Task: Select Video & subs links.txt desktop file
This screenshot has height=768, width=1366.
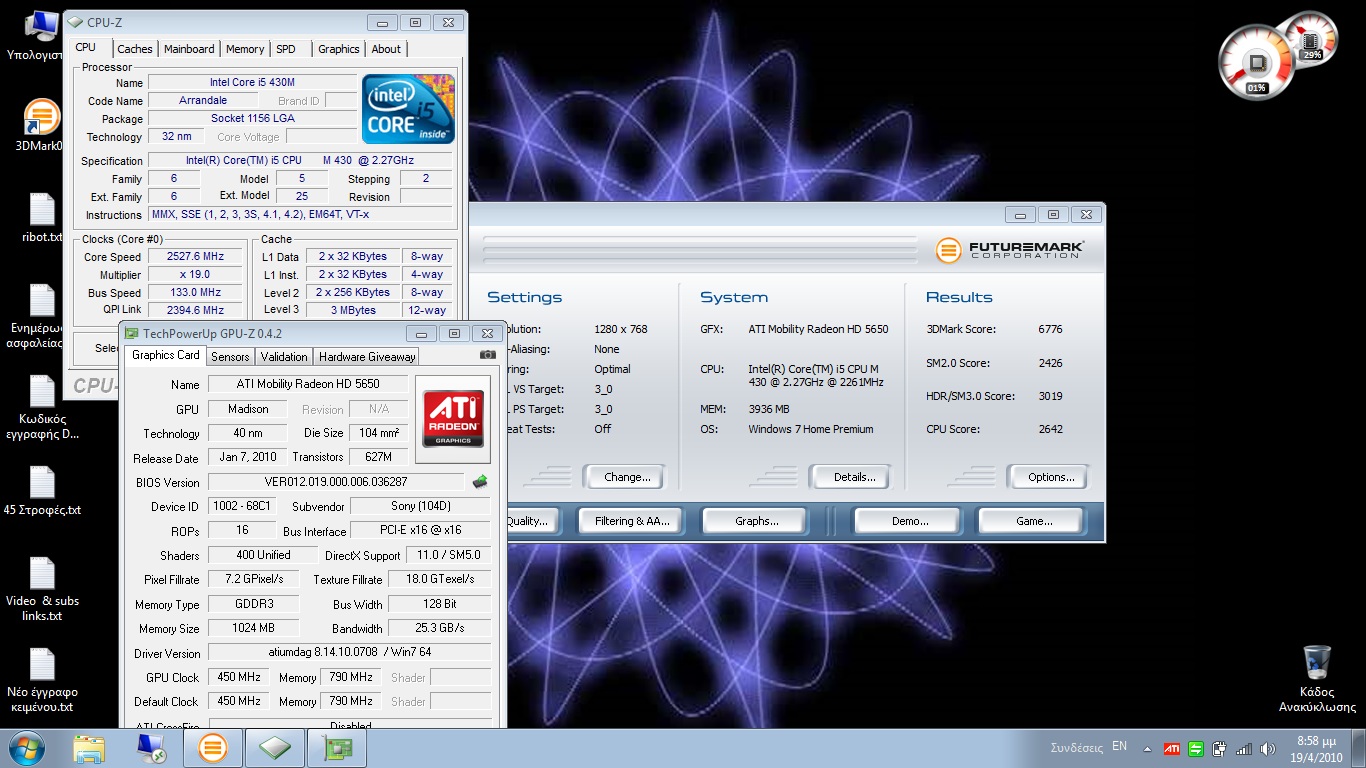Action: coord(42,573)
